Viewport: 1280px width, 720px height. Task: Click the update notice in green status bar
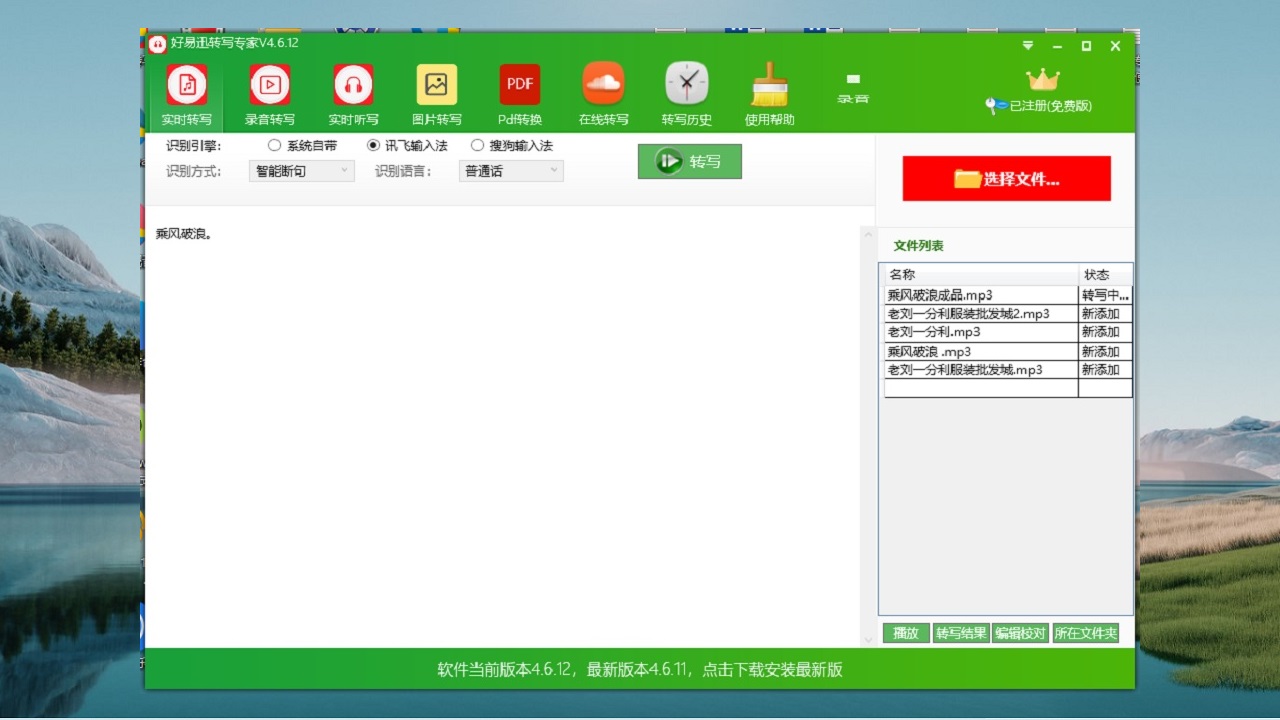coord(640,669)
